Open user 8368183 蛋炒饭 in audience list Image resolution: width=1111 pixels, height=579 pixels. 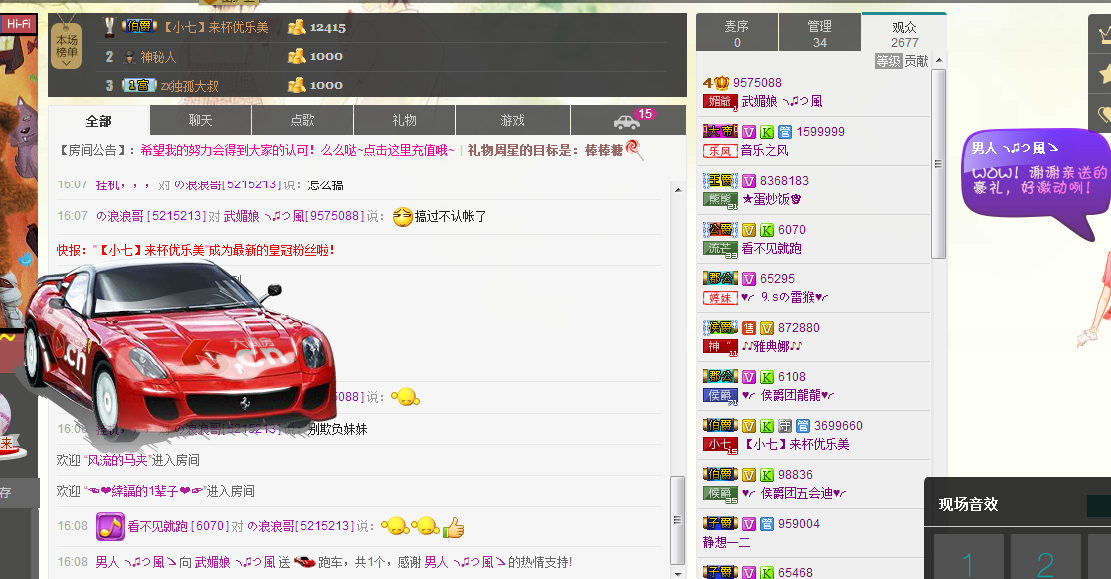[x=813, y=190]
